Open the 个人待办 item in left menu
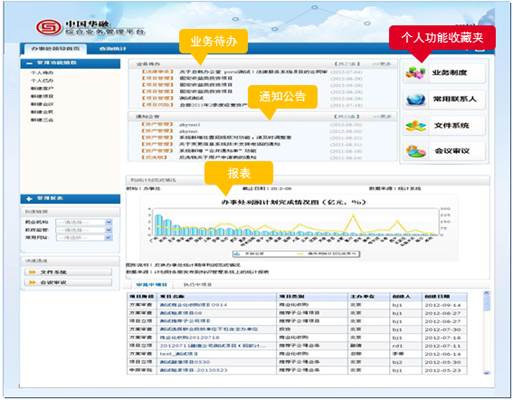The width and height of the screenshot is (513, 400). [x=42, y=73]
